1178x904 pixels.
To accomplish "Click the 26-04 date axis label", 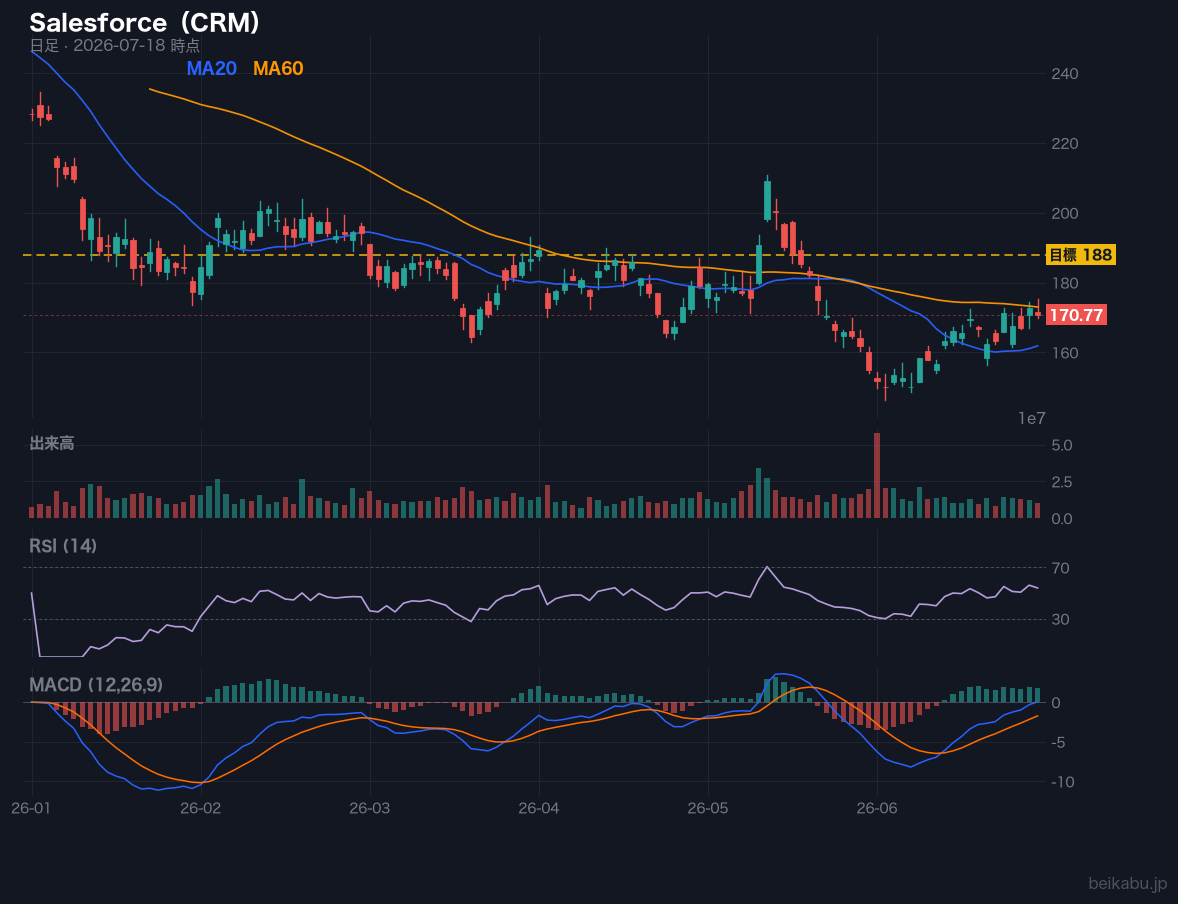I will click(x=539, y=809).
